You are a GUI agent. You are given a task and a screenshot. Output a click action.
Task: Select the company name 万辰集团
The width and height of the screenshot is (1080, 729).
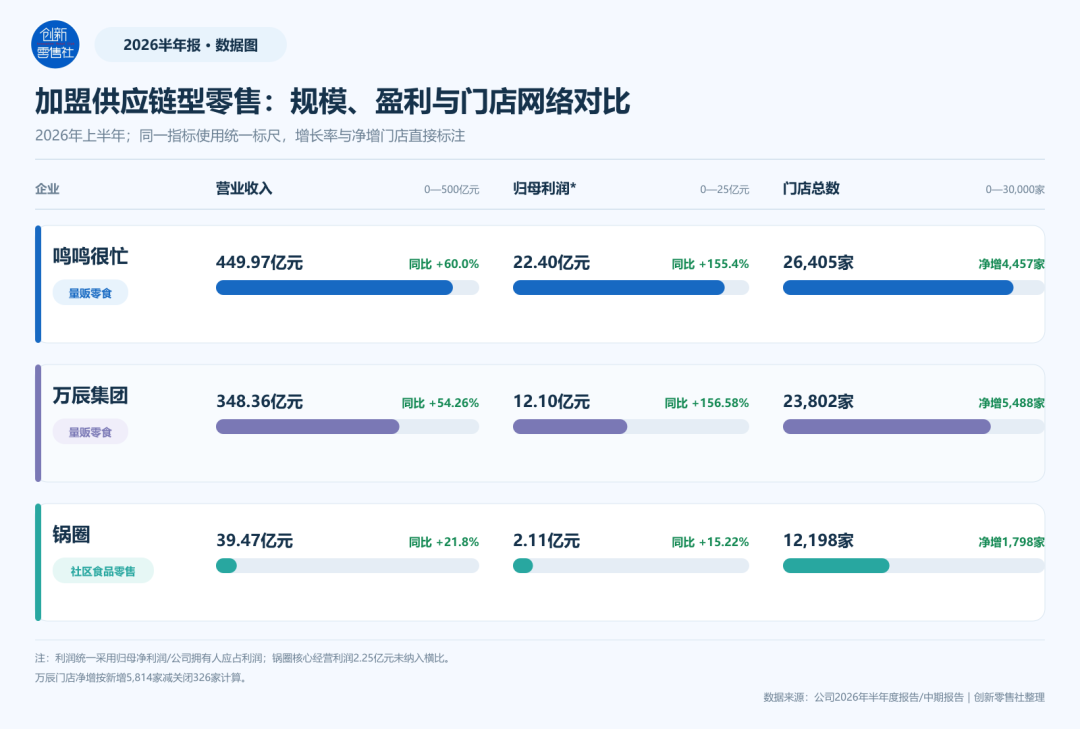point(90,396)
